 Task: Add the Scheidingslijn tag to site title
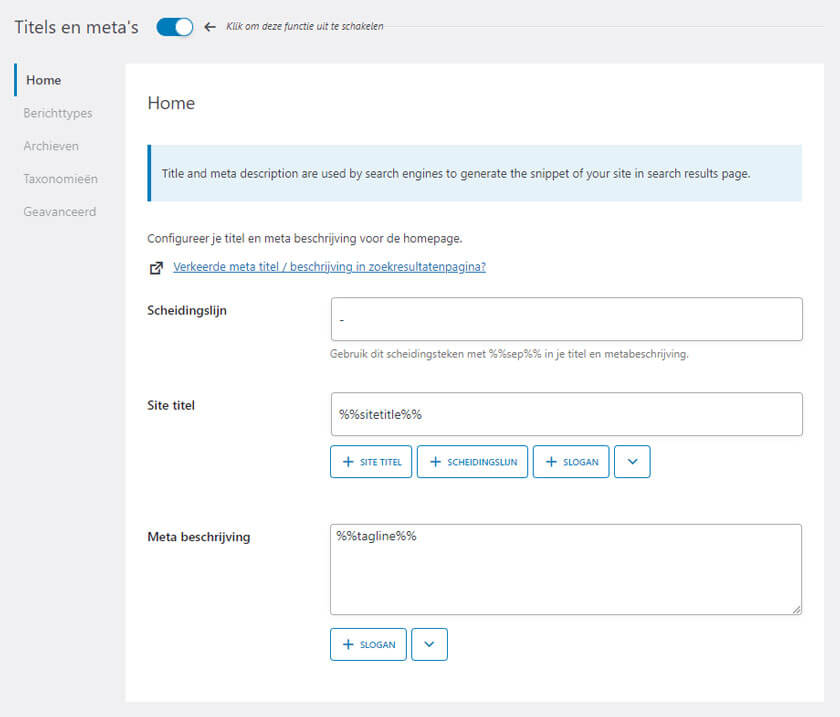pos(472,462)
